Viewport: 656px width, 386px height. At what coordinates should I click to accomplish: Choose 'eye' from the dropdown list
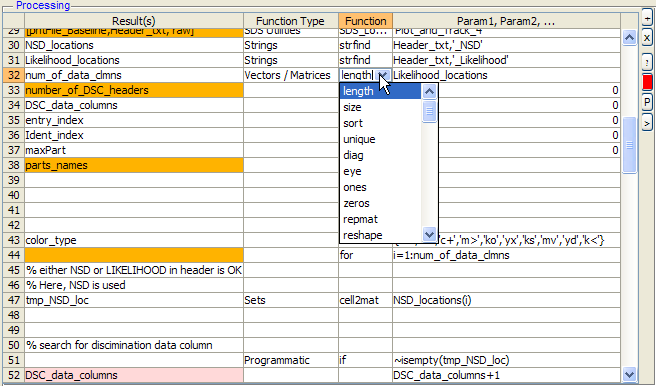[380, 171]
